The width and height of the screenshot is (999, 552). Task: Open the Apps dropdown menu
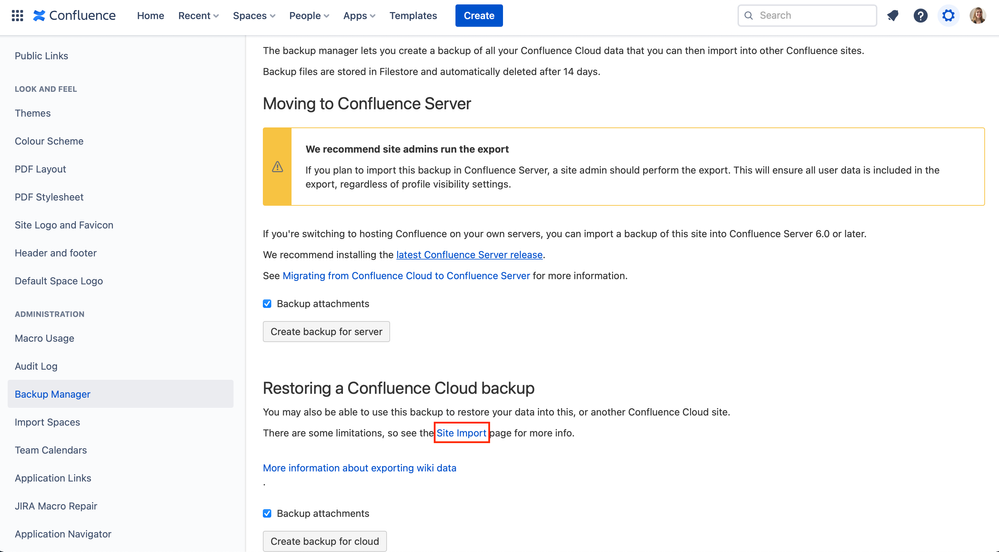359,16
